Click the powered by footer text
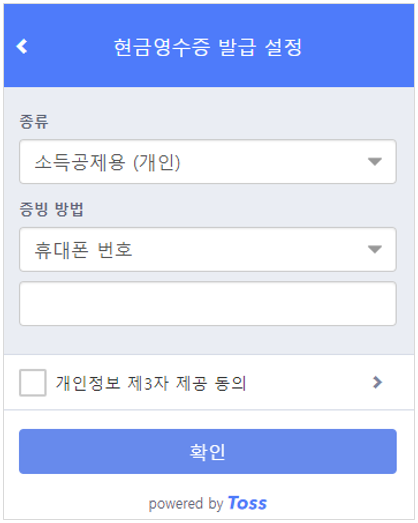The image size is (418, 523). pos(186,504)
